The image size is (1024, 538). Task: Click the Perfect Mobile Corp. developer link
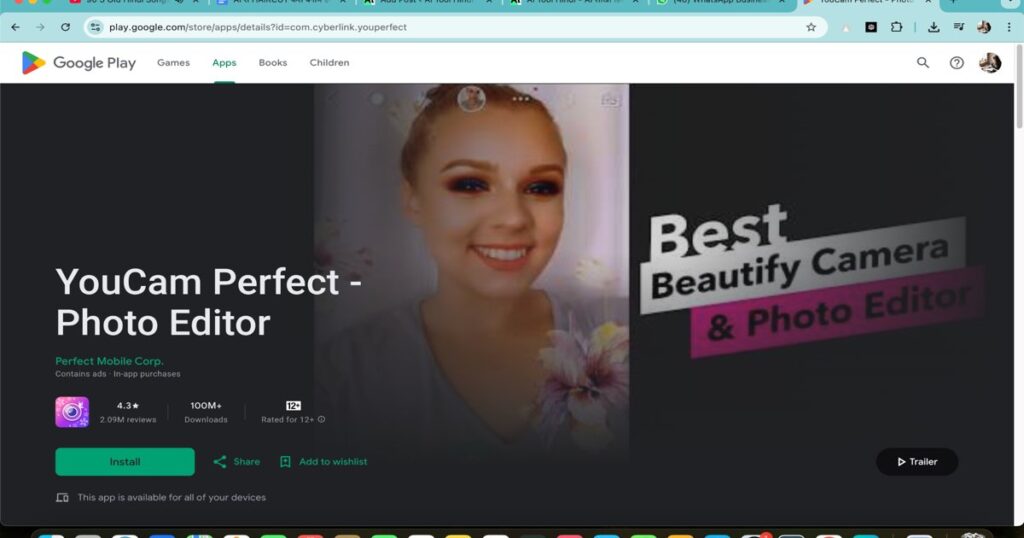[109, 361]
